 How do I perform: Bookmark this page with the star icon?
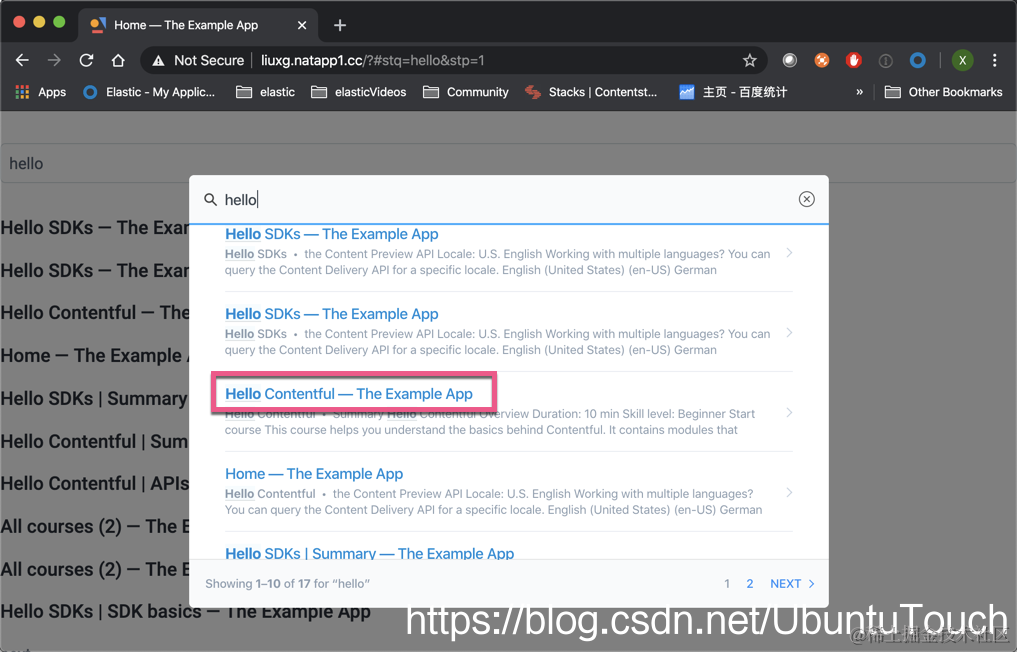pos(750,60)
